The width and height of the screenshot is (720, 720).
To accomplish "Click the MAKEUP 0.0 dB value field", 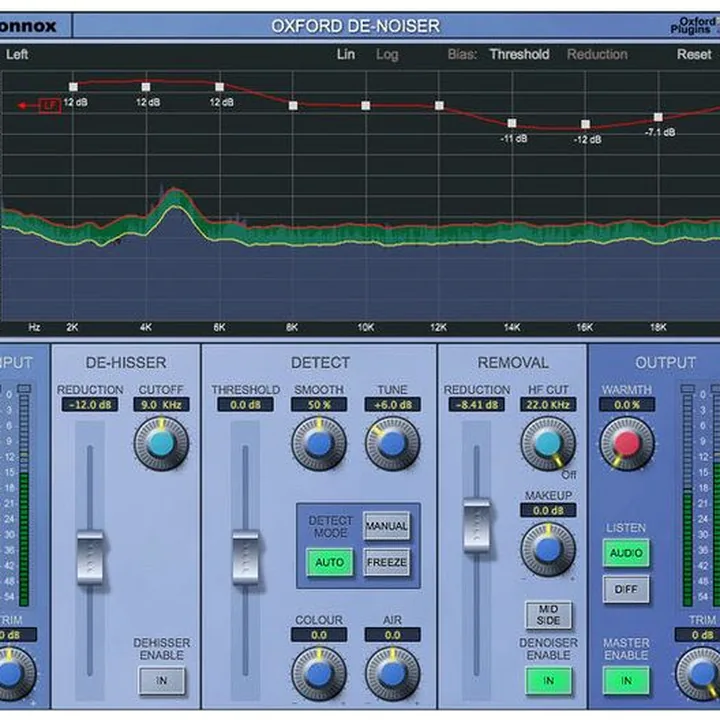I will click(548, 510).
